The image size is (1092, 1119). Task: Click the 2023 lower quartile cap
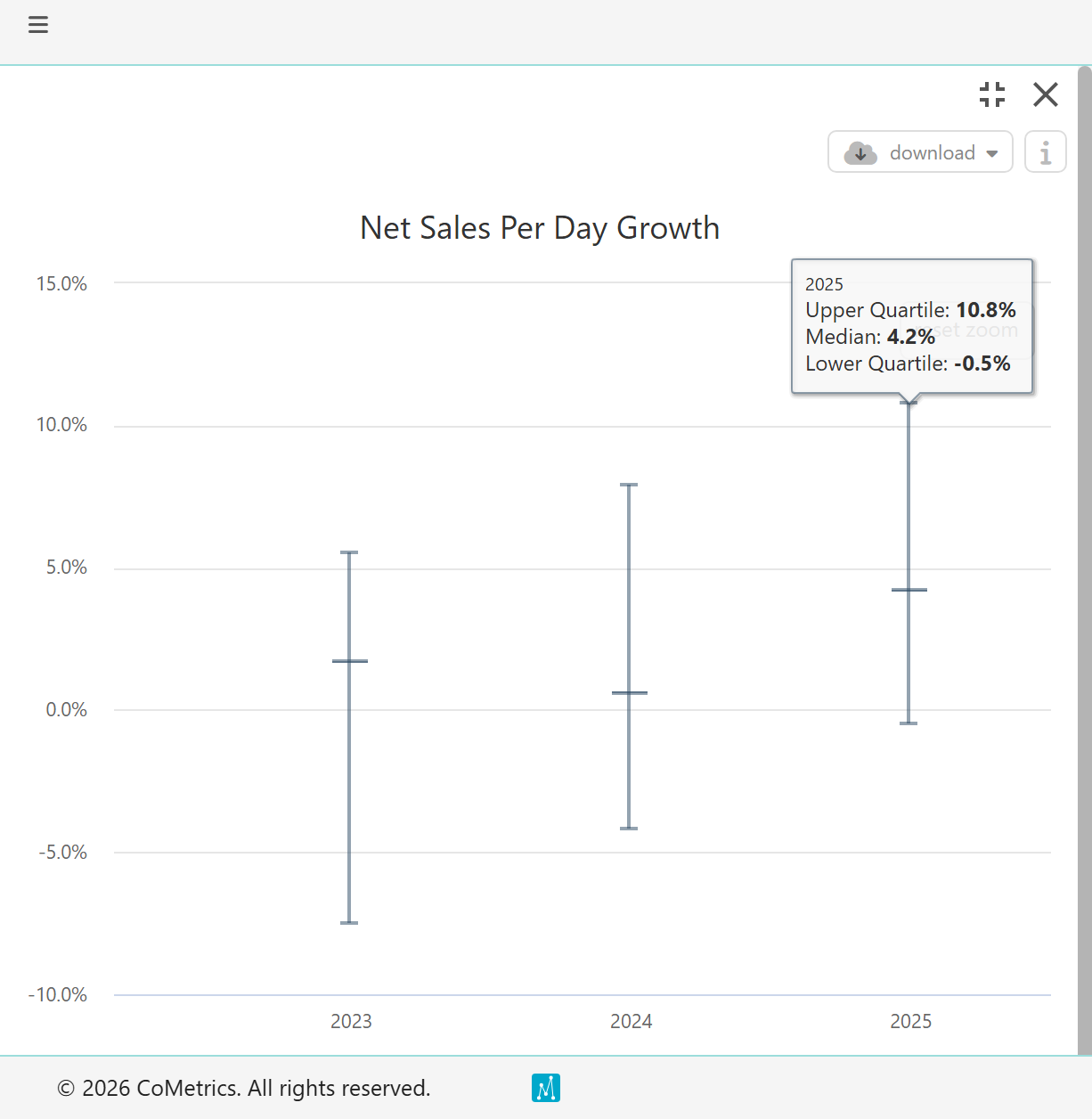(349, 922)
